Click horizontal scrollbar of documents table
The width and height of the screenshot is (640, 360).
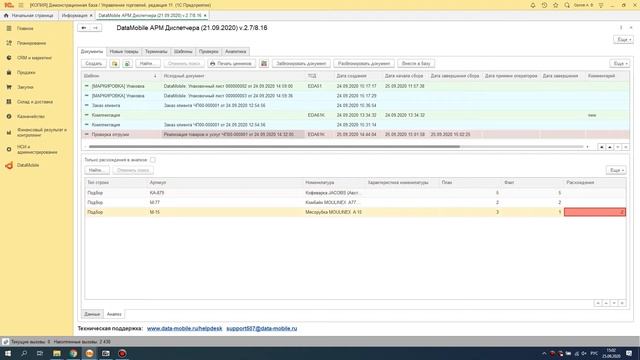(x=274, y=147)
